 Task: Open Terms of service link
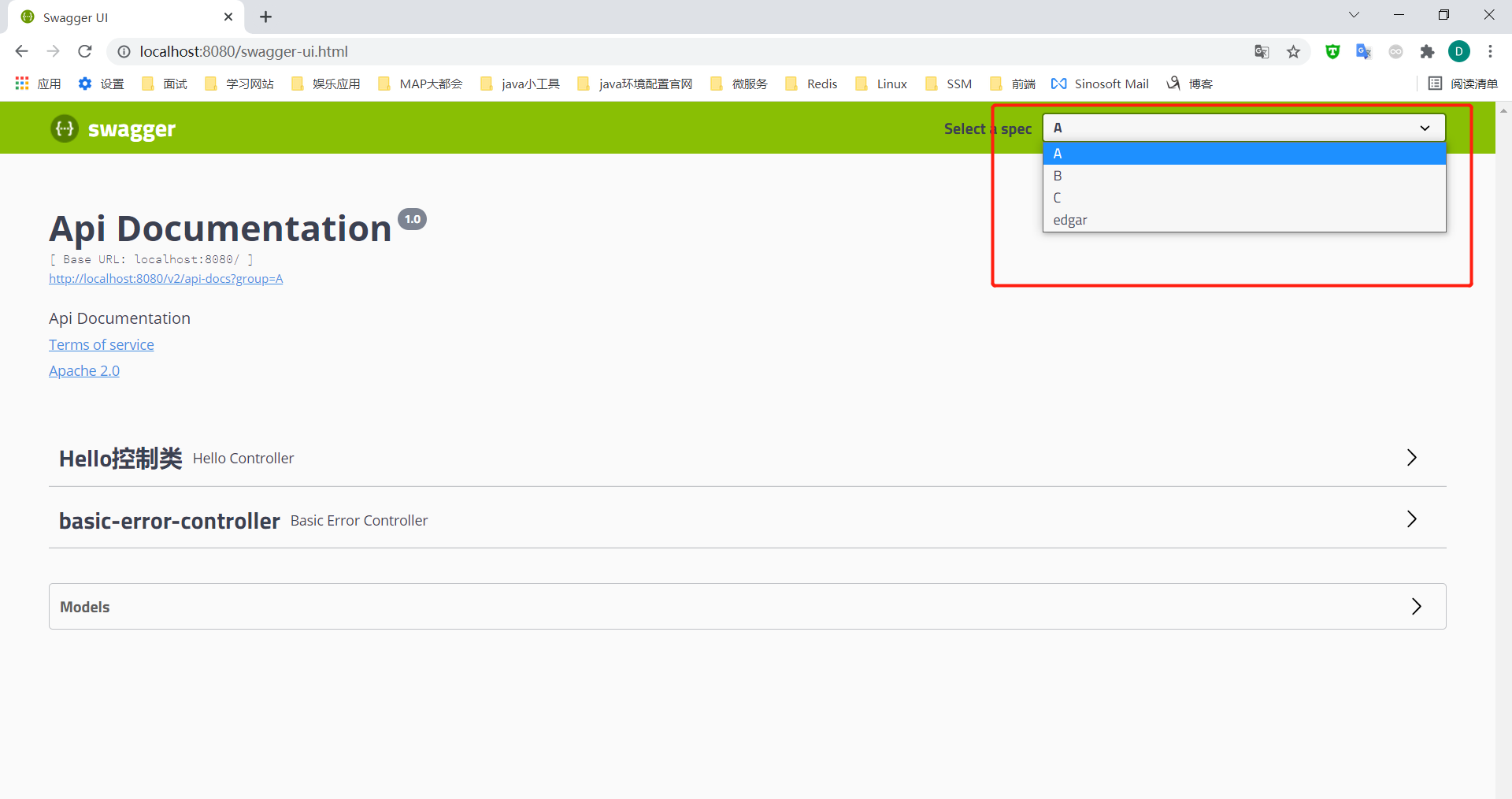pos(101,345)
